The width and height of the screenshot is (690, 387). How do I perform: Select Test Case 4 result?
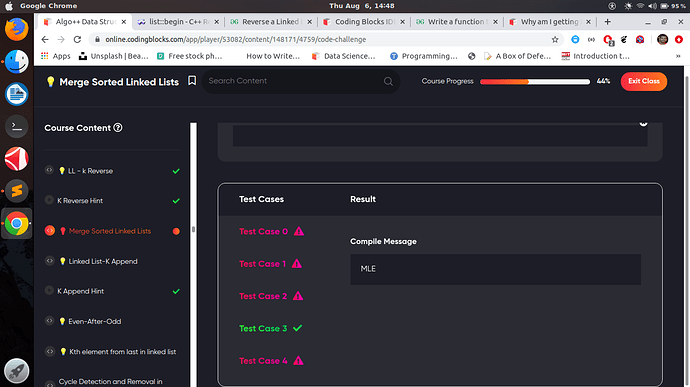pos(263,361)
